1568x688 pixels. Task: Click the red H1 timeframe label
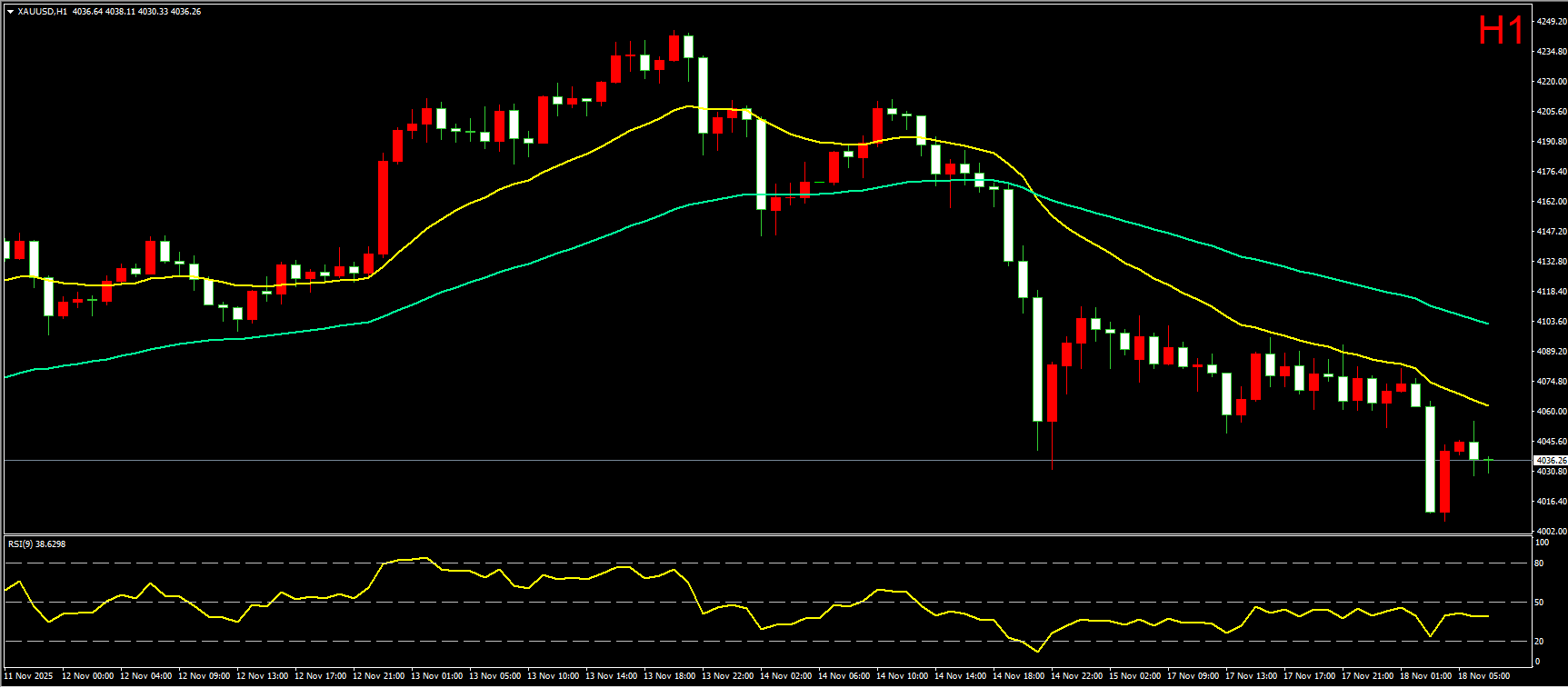tap(1500, 31)
